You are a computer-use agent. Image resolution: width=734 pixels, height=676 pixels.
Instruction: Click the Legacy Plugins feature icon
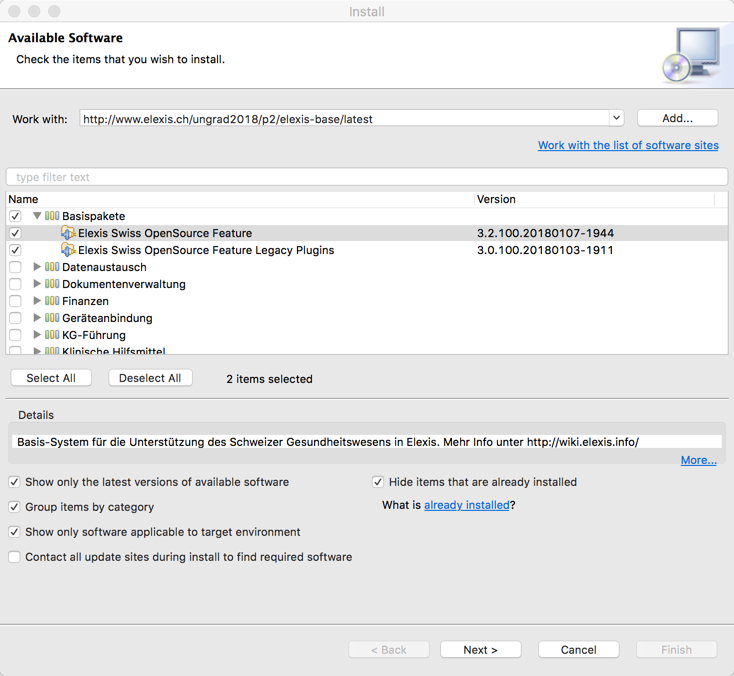tap(68, 250)
